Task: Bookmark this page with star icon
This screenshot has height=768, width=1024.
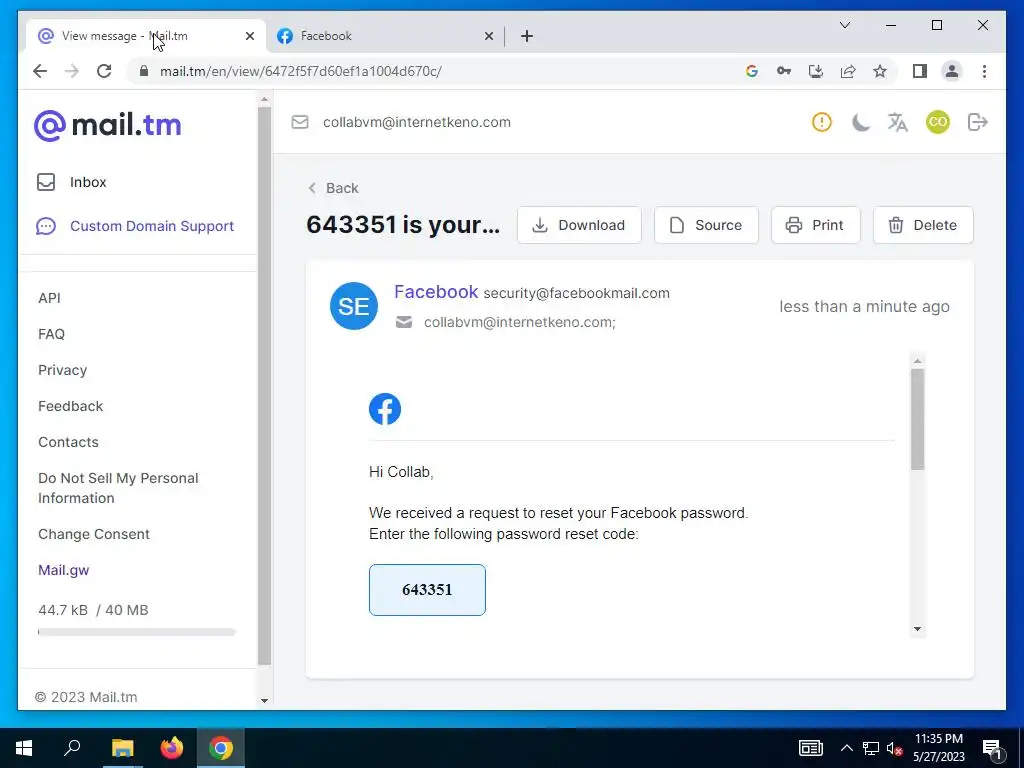Action: tap(880, 71)
